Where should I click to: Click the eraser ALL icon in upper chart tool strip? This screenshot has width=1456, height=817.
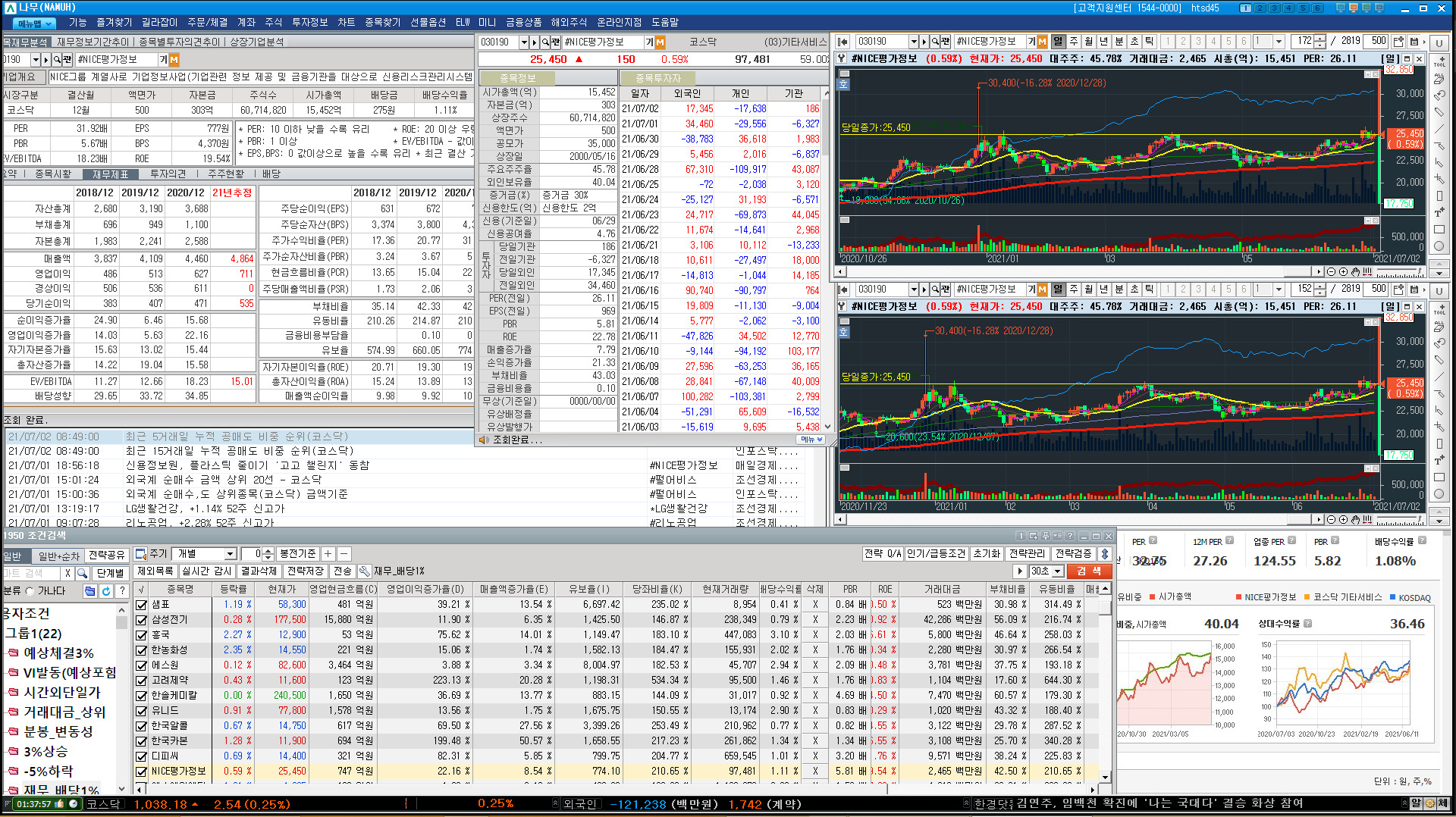(1439, 79)
